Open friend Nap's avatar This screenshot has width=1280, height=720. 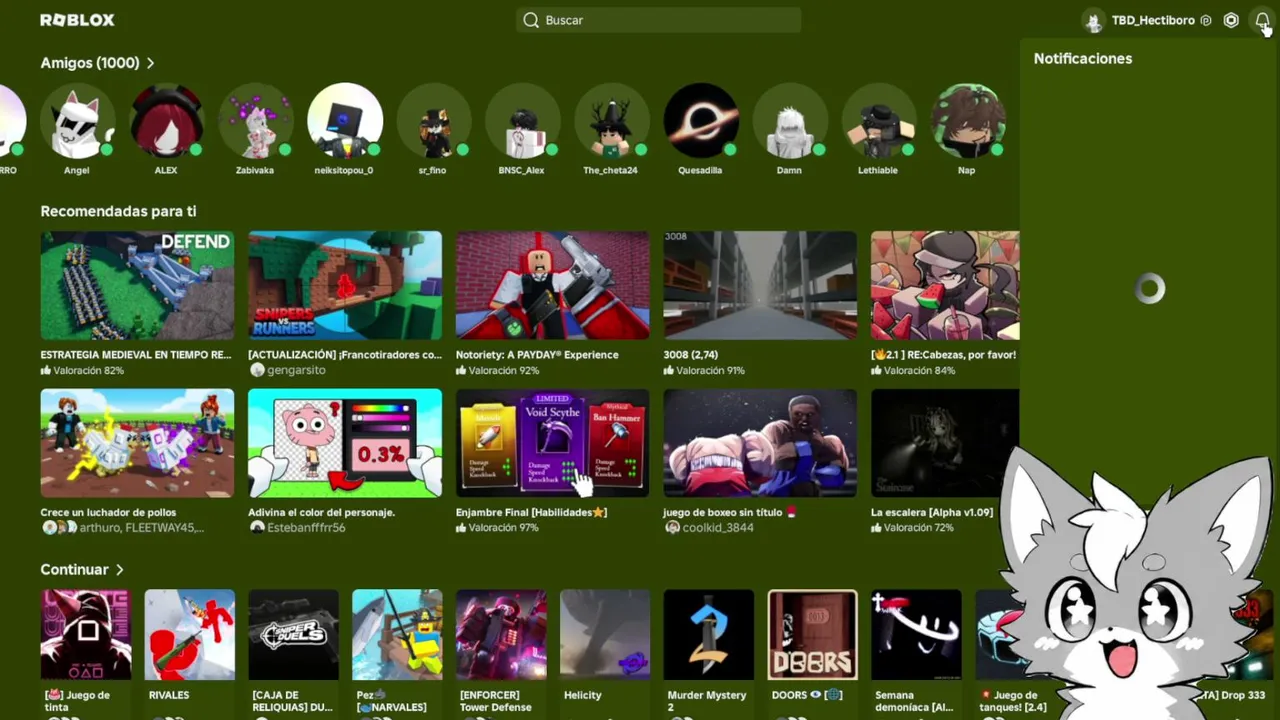(x=967, y=121)
